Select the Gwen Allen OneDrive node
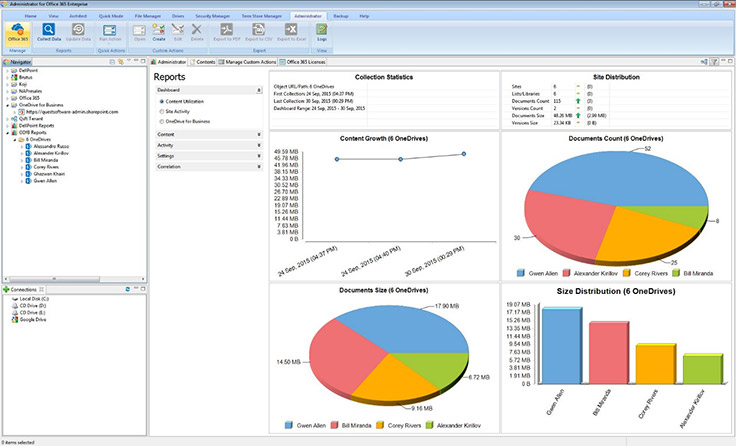This screenshot has width=736, height=446. pos(41,181)
